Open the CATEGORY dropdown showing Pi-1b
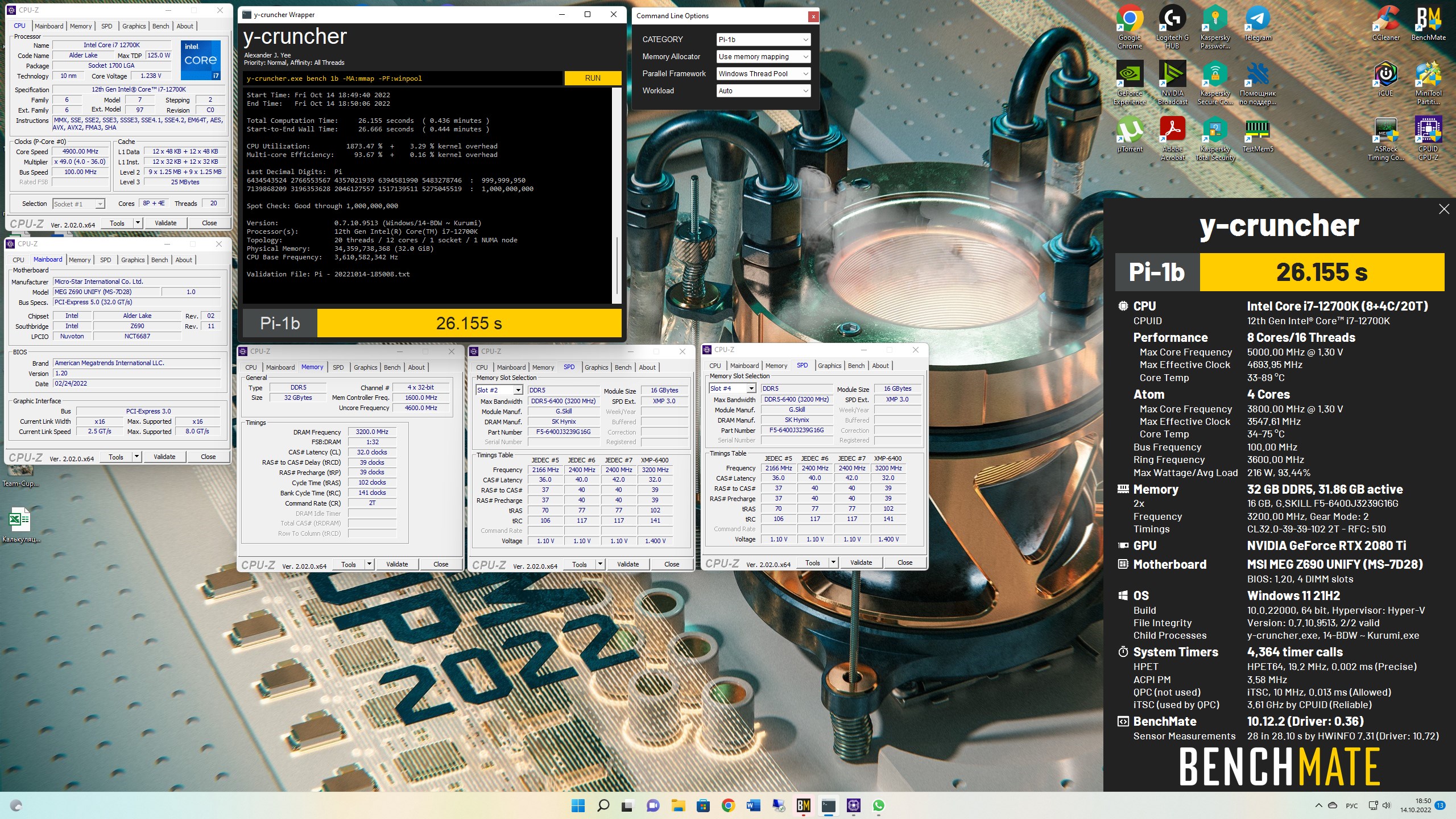The width and height of the screenshot is (1456, 819). pyautogui.click(x=763, y=39)
